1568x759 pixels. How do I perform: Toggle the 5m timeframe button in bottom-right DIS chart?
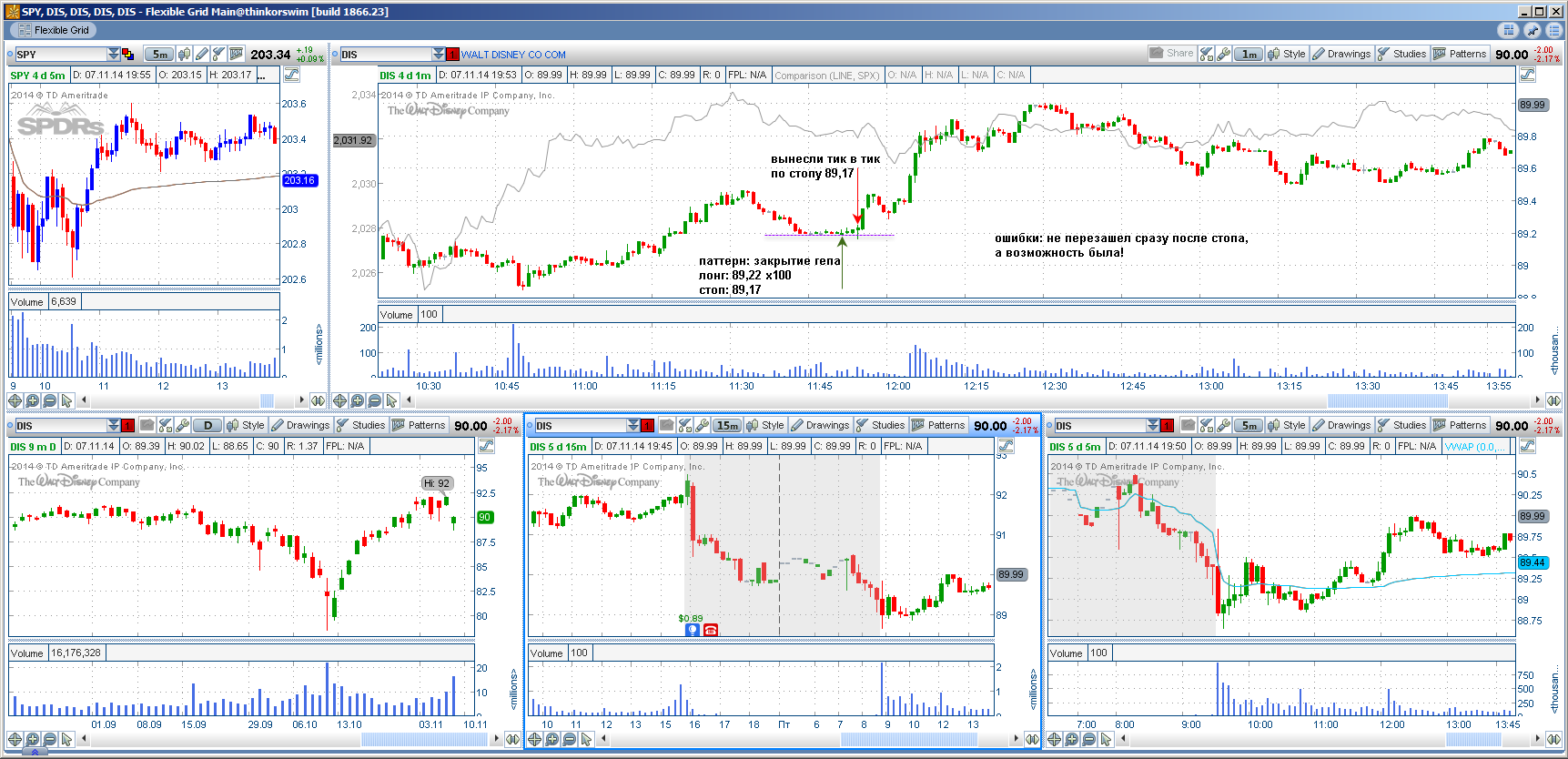point(1249,425)
